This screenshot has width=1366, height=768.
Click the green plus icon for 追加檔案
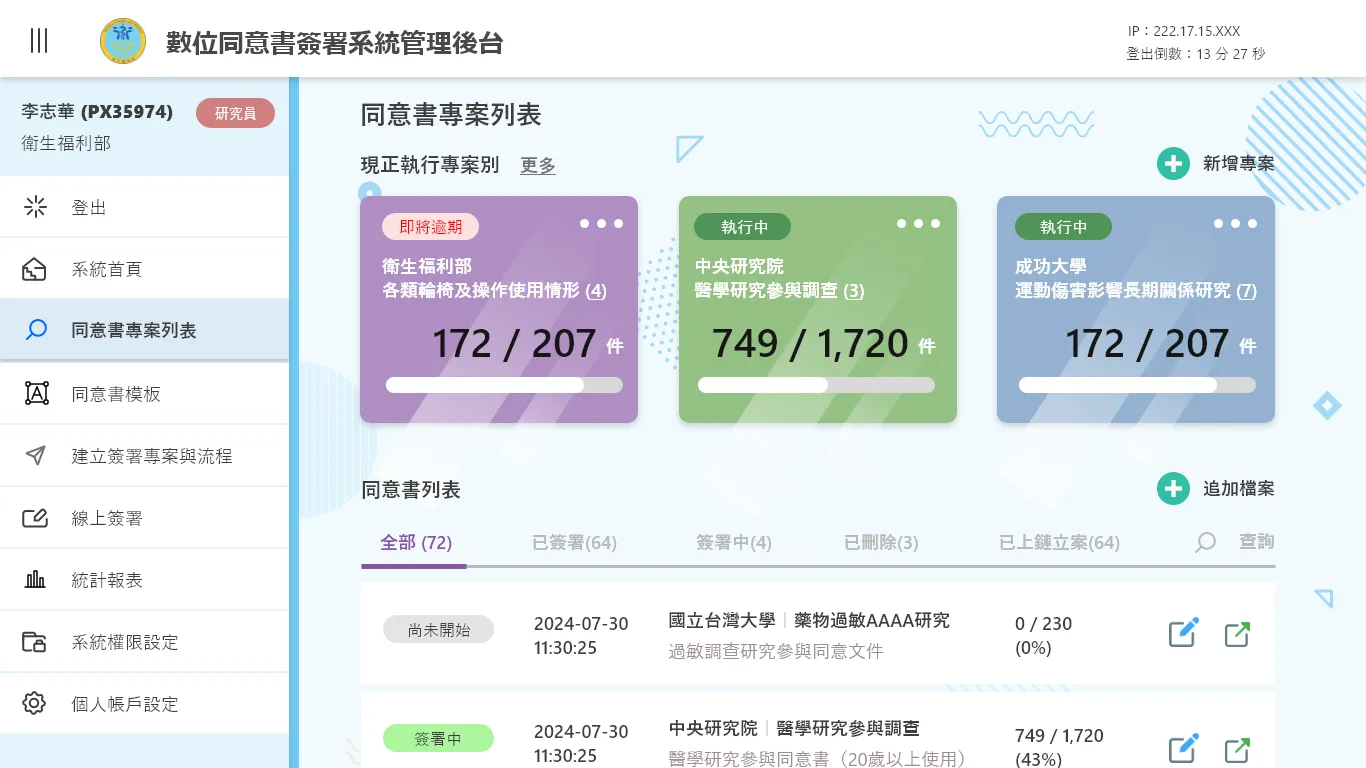(x=1173, y=488)
